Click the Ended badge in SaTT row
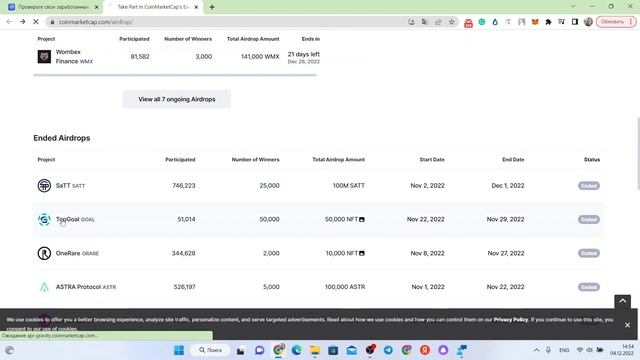 click(x=589, y=186)
